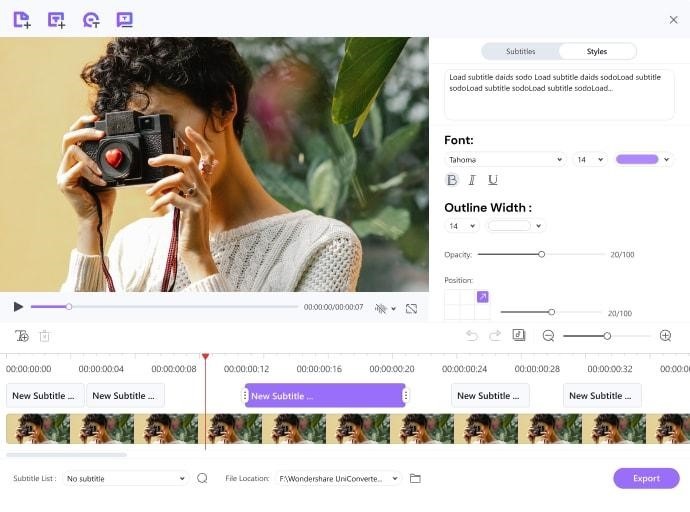
Task: Click the purple font color swatch
Action: click(x=637, y=159)
